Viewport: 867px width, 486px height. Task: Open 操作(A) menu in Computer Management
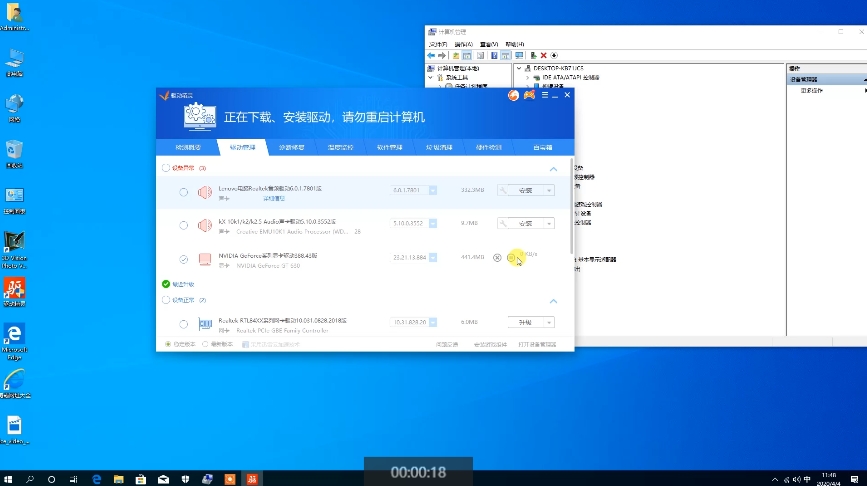(x=463, y=44)
